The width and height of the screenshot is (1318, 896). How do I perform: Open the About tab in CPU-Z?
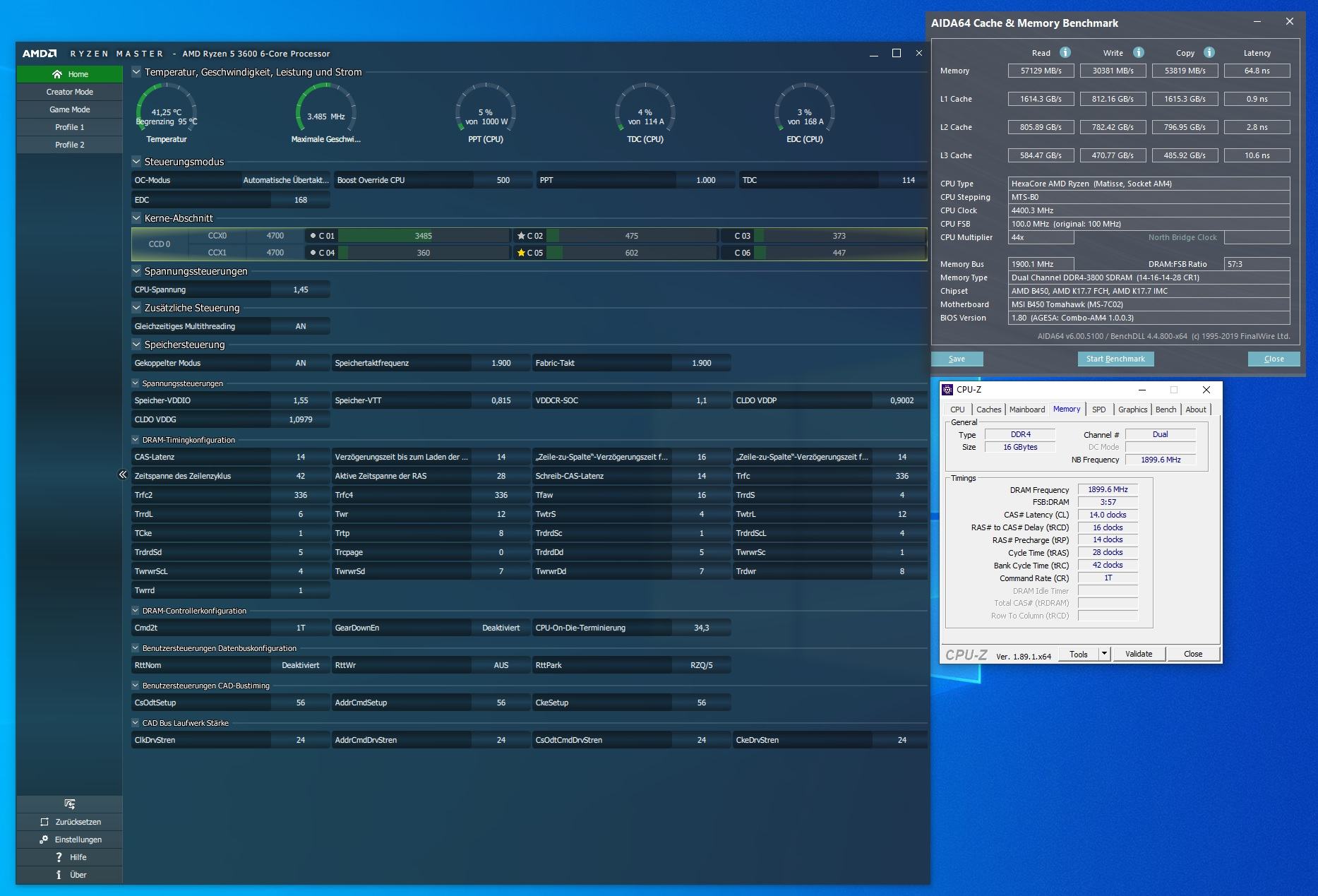1195,410
